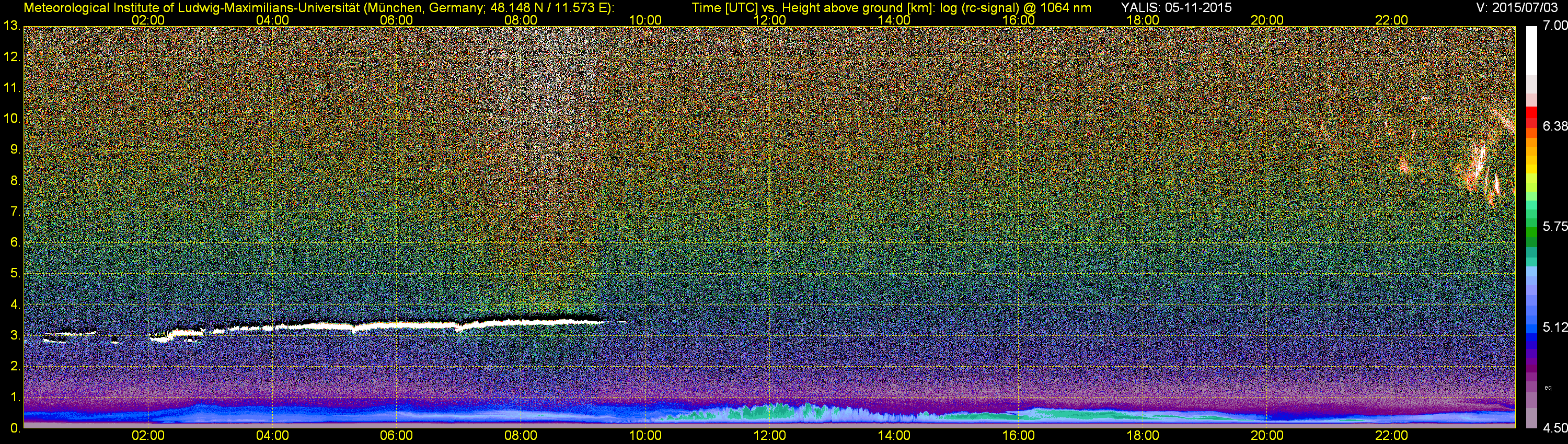Click 04:00 on the bottom time axis

pos(272,436)
